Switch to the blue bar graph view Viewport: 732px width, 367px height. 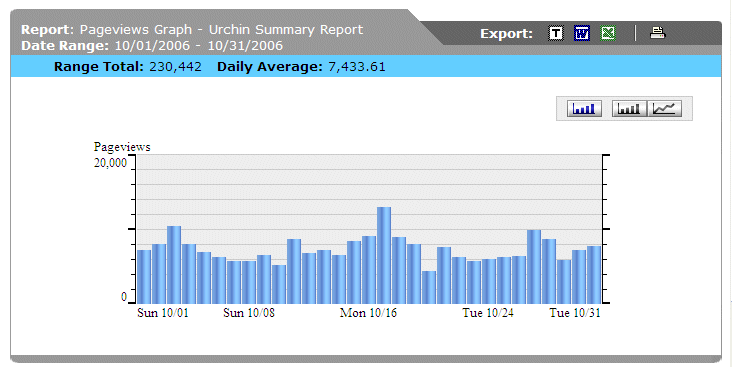584,109
